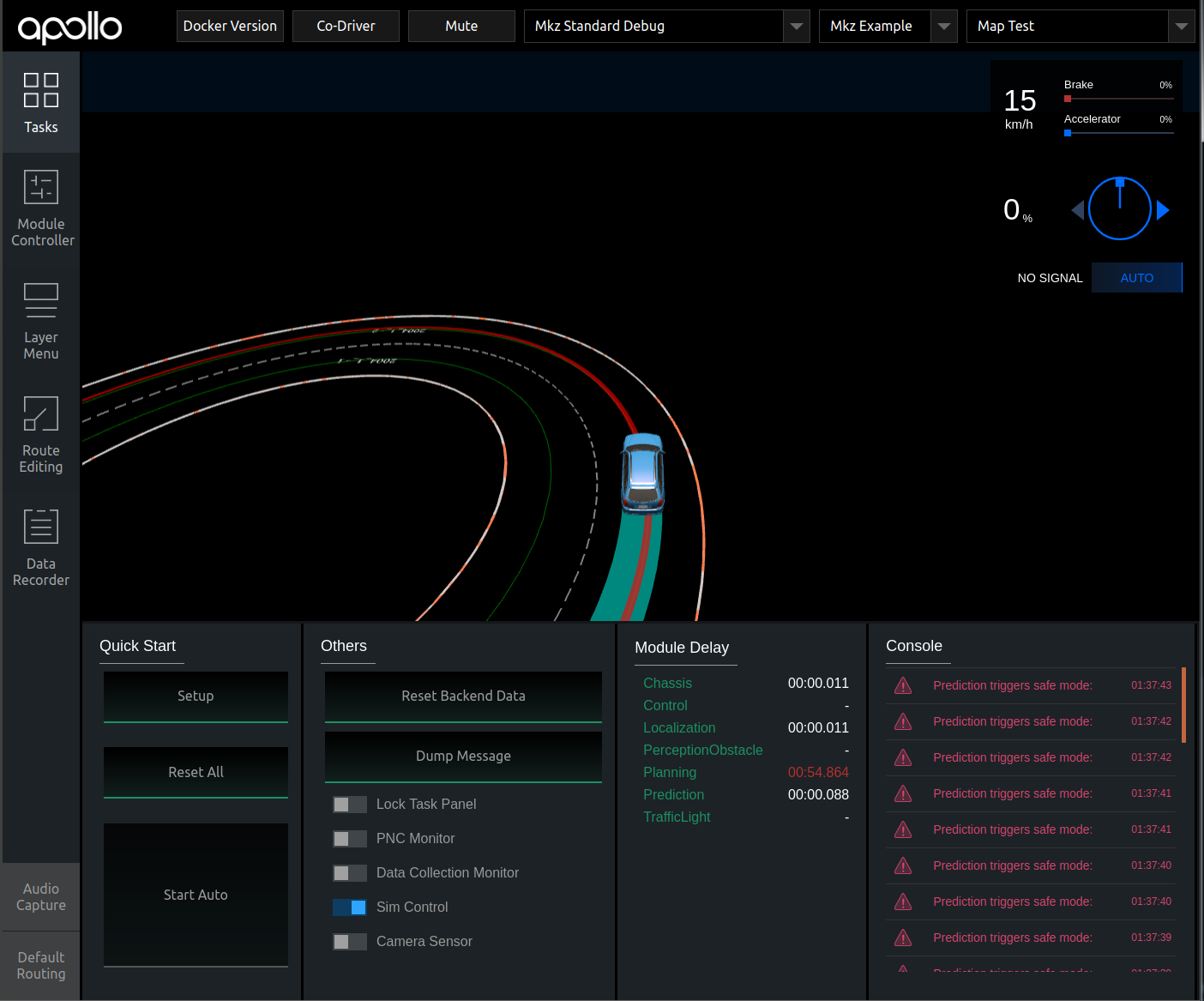Disable Sim Control
The width and height of the screenshot is (1204, 1001).
(349, 907)
